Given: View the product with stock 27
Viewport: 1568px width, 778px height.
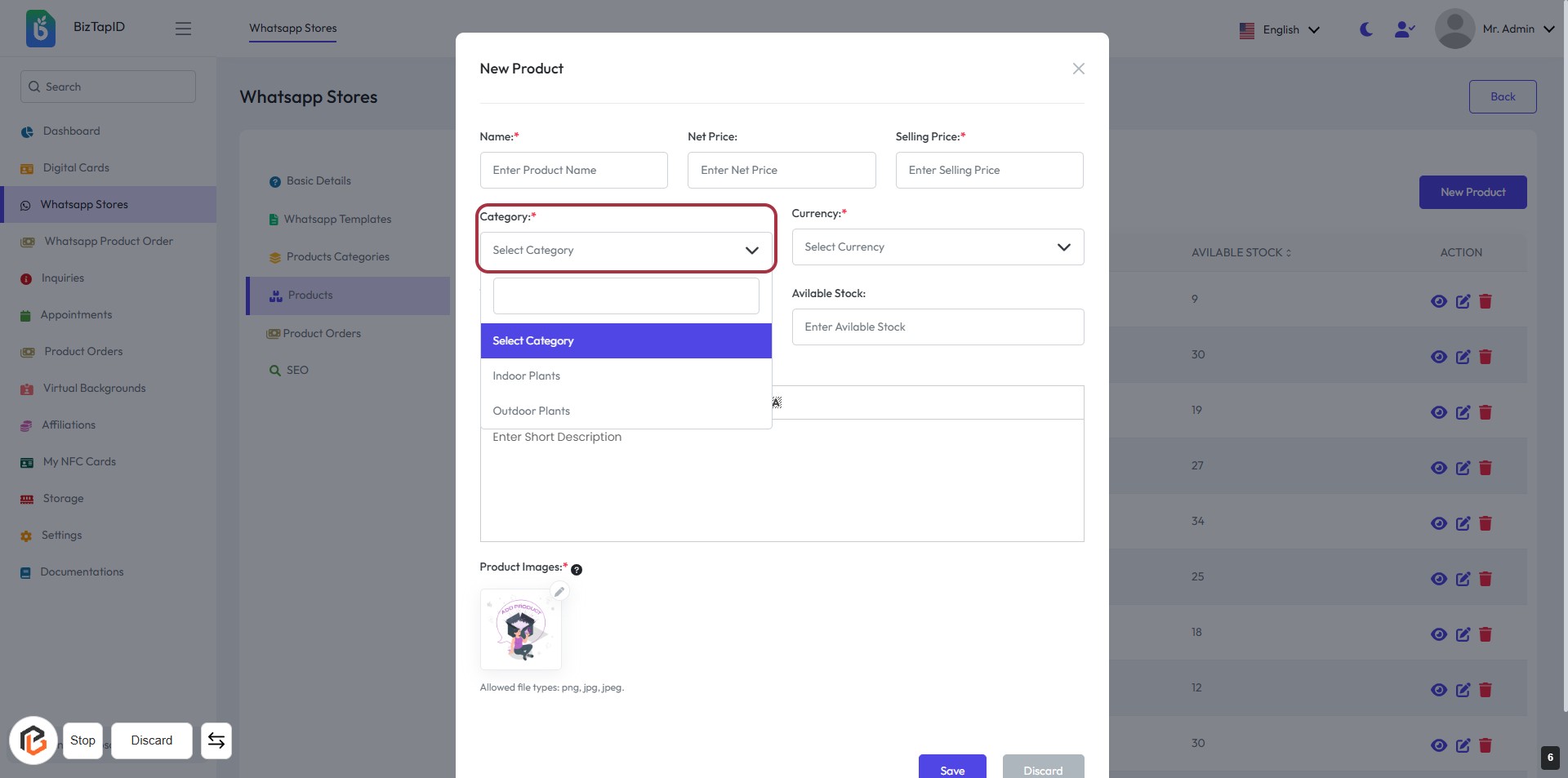Looking at the screenshot, I should pos(1439,468).
